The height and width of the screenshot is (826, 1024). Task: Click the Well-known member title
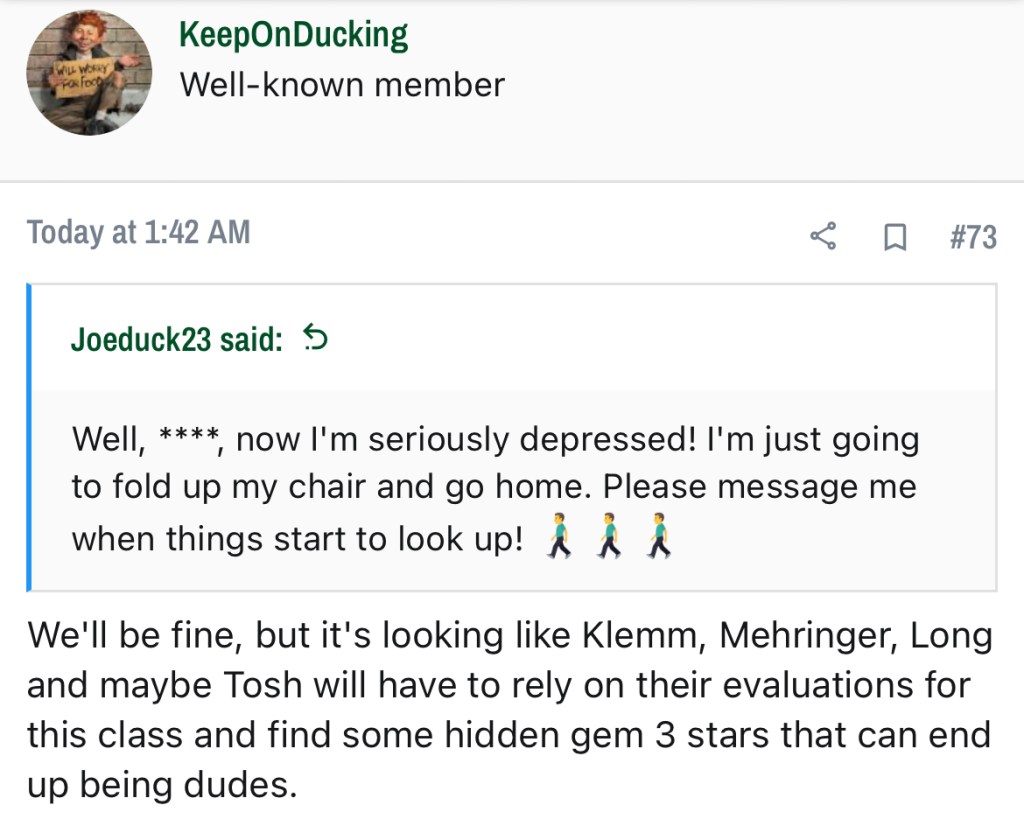pos(342,85)
